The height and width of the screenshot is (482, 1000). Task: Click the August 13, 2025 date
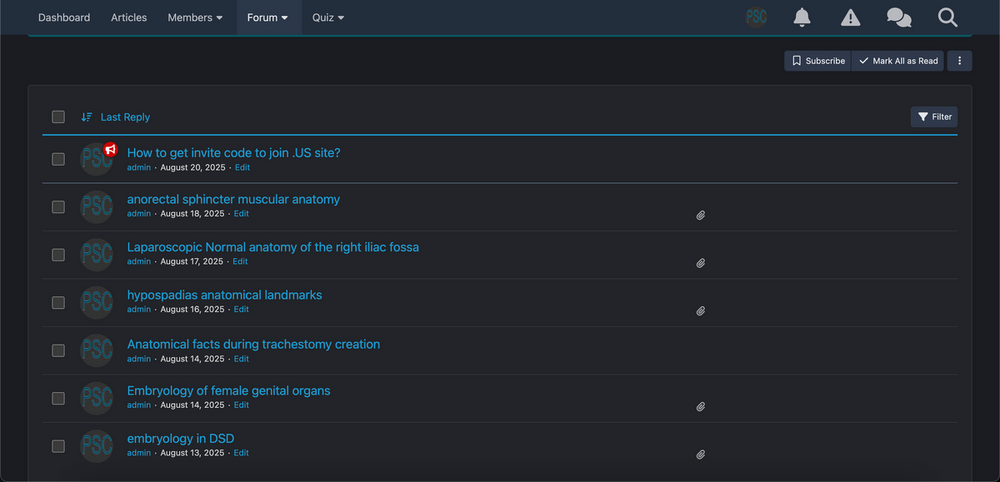click(193, 453)
